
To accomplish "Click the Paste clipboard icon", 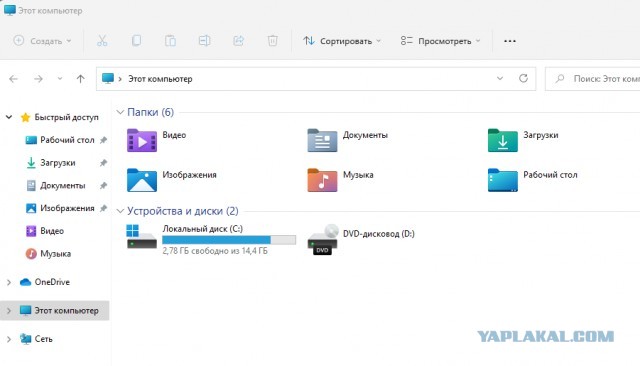I will coord(170,41).
